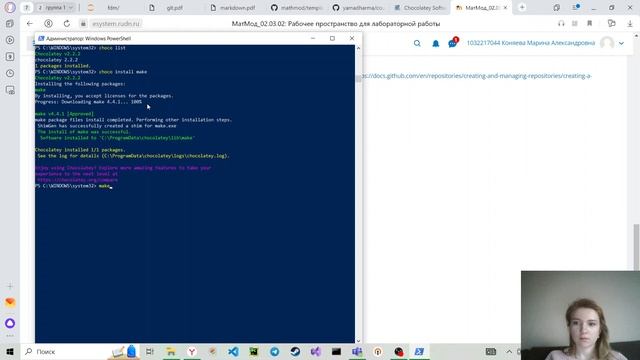
Task: Open the site search magnifier icon
Action: pyautogui.click(x=417, y=43)
